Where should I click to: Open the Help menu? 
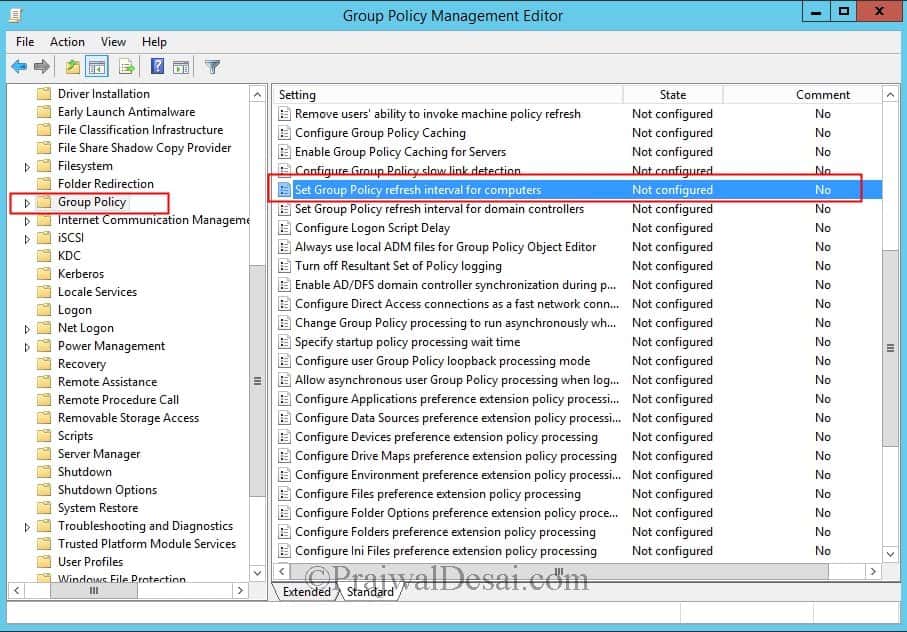point(154,42)
